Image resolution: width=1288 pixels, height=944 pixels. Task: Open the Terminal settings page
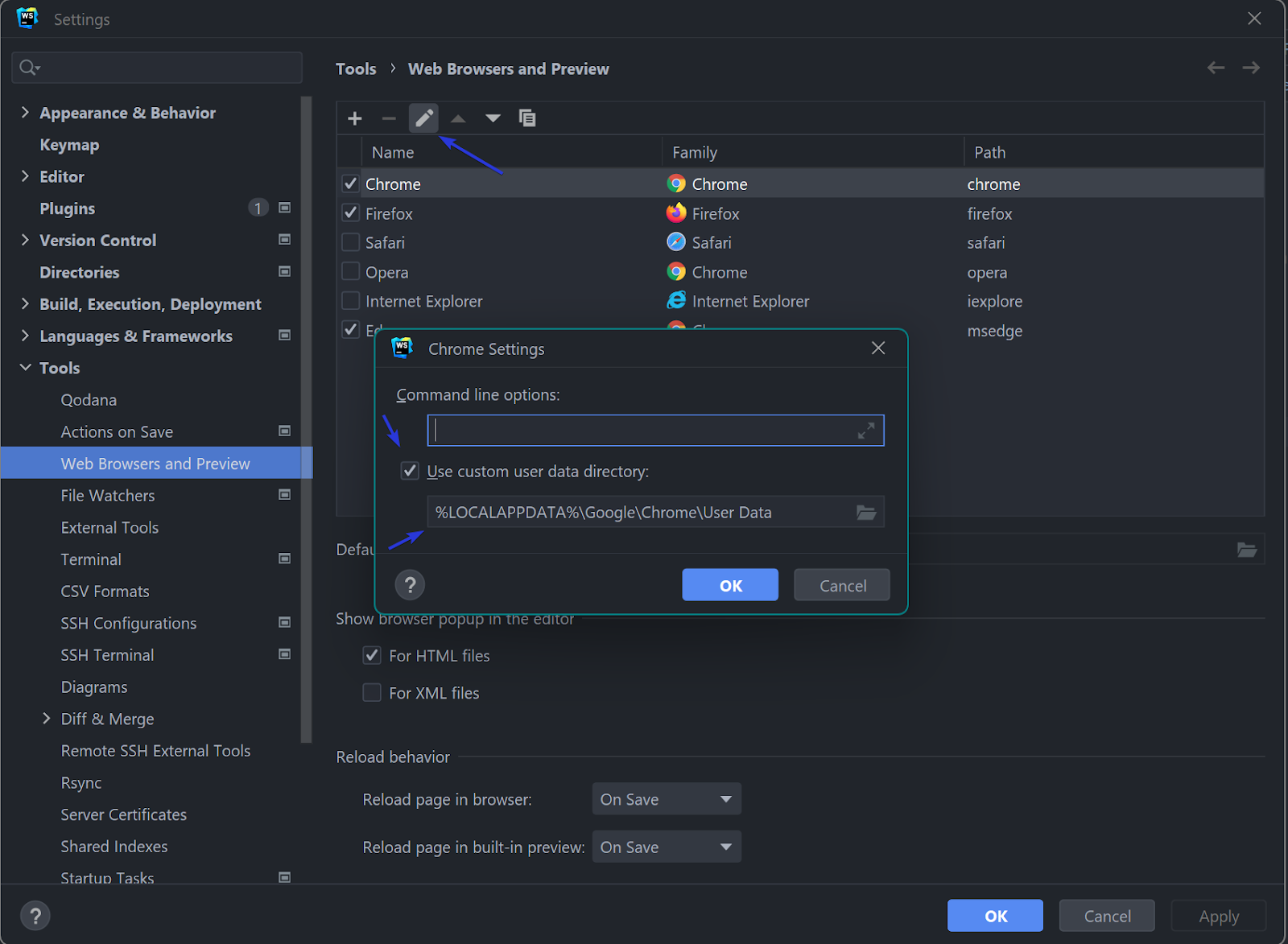pyautogui.click(x=91, y=559)
